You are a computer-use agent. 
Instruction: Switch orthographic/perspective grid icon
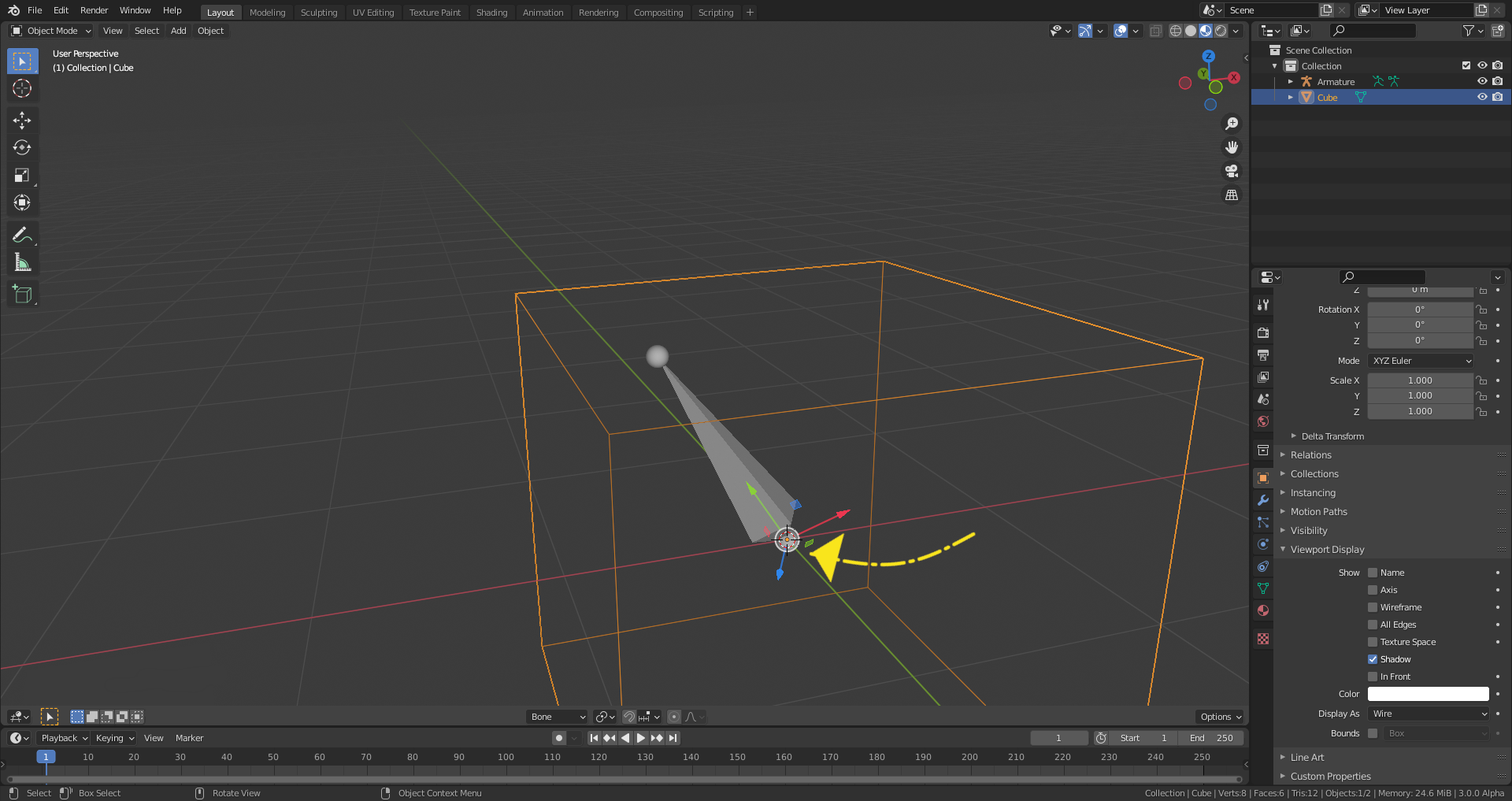(1232, 195)
